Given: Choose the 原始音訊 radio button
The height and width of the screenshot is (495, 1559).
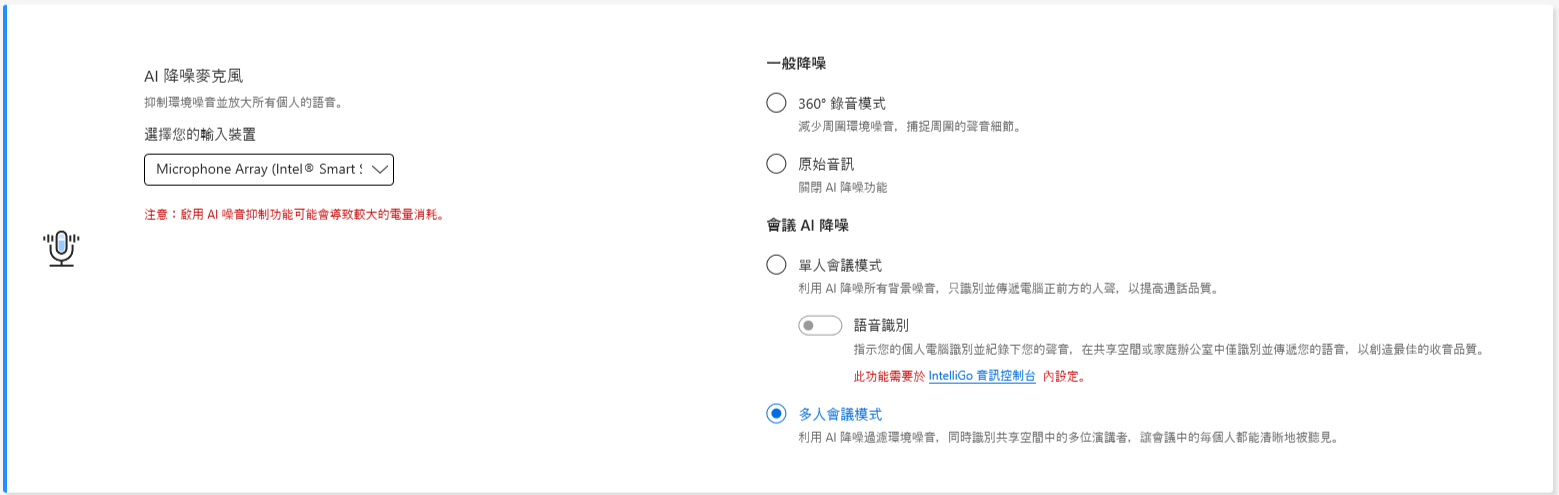Looking at the screenshot, I should (776, 164).
